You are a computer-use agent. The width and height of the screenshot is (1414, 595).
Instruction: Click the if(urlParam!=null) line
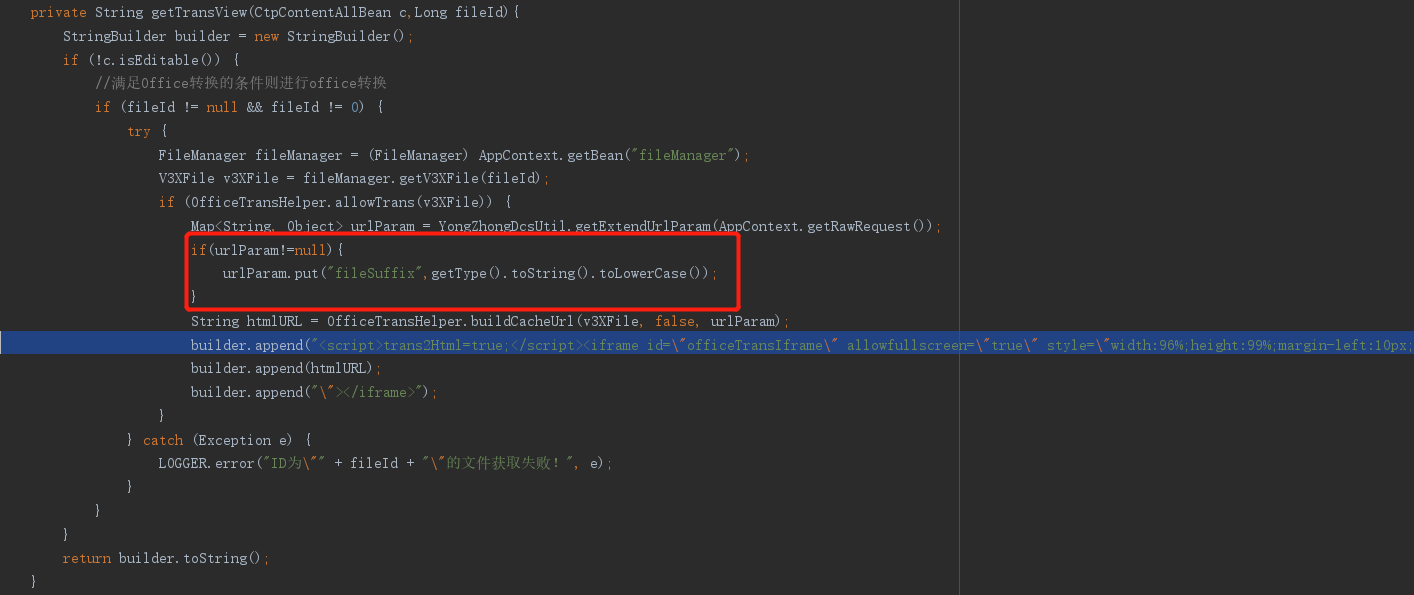267,250
